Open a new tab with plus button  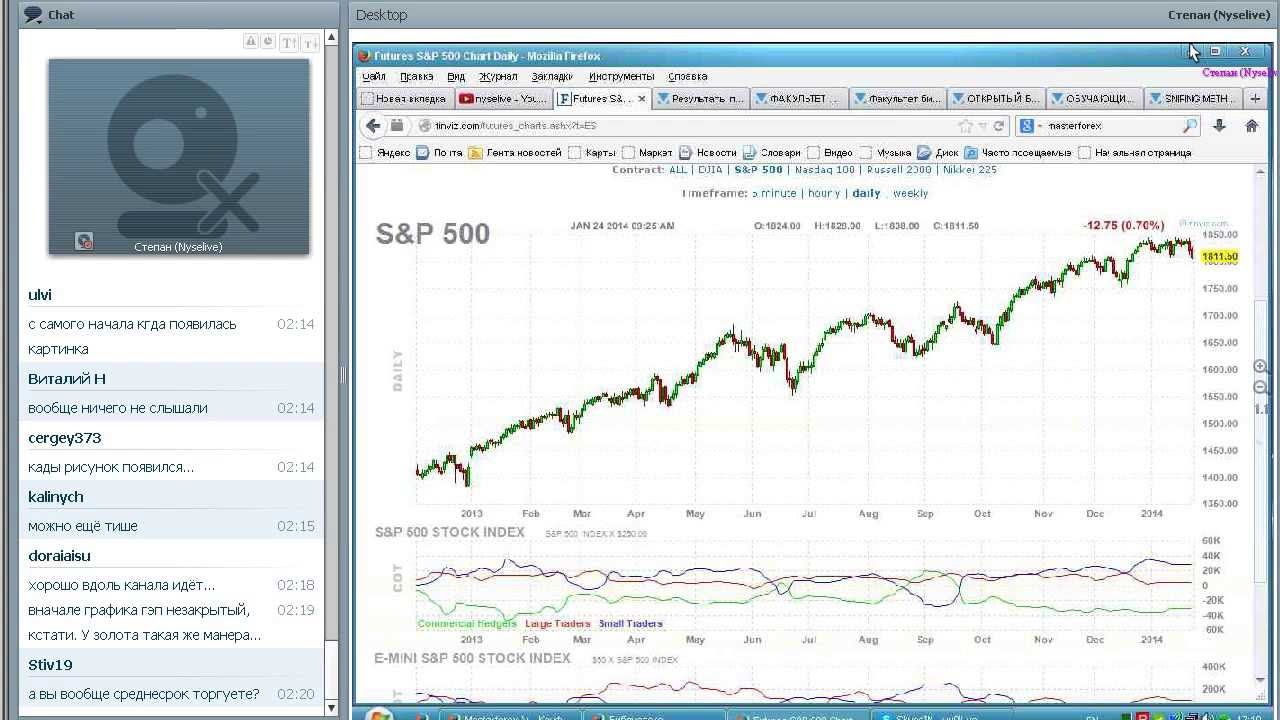(1255, 99)
